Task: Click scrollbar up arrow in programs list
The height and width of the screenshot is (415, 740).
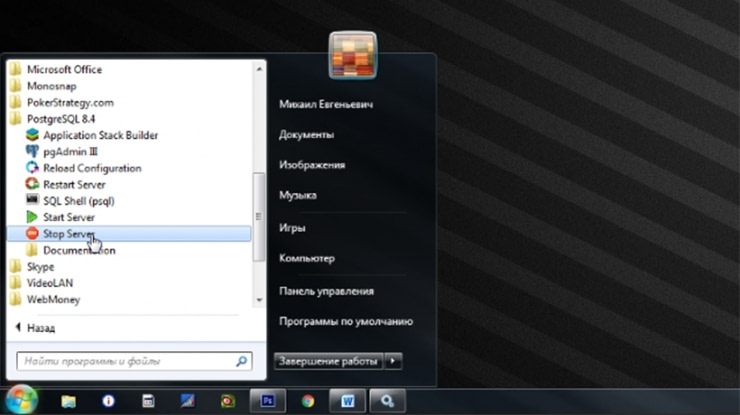Action: 259,69
